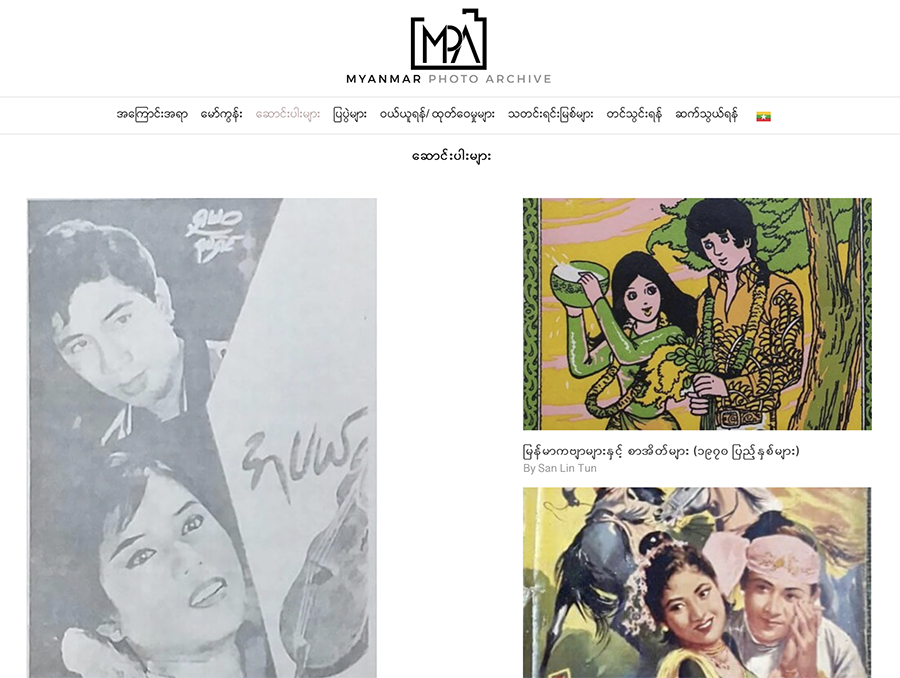
Task: Open the painted couple with horse thumbnail
Action: (697, 583)
